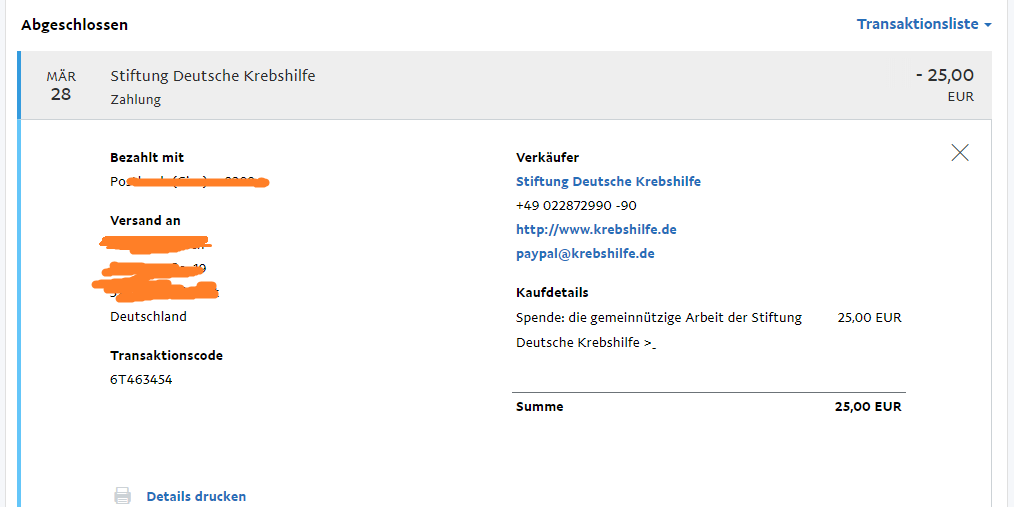Screen dimensions: 1014x507
Task: Close the transaction details with the X
Action: pos(960,153)
